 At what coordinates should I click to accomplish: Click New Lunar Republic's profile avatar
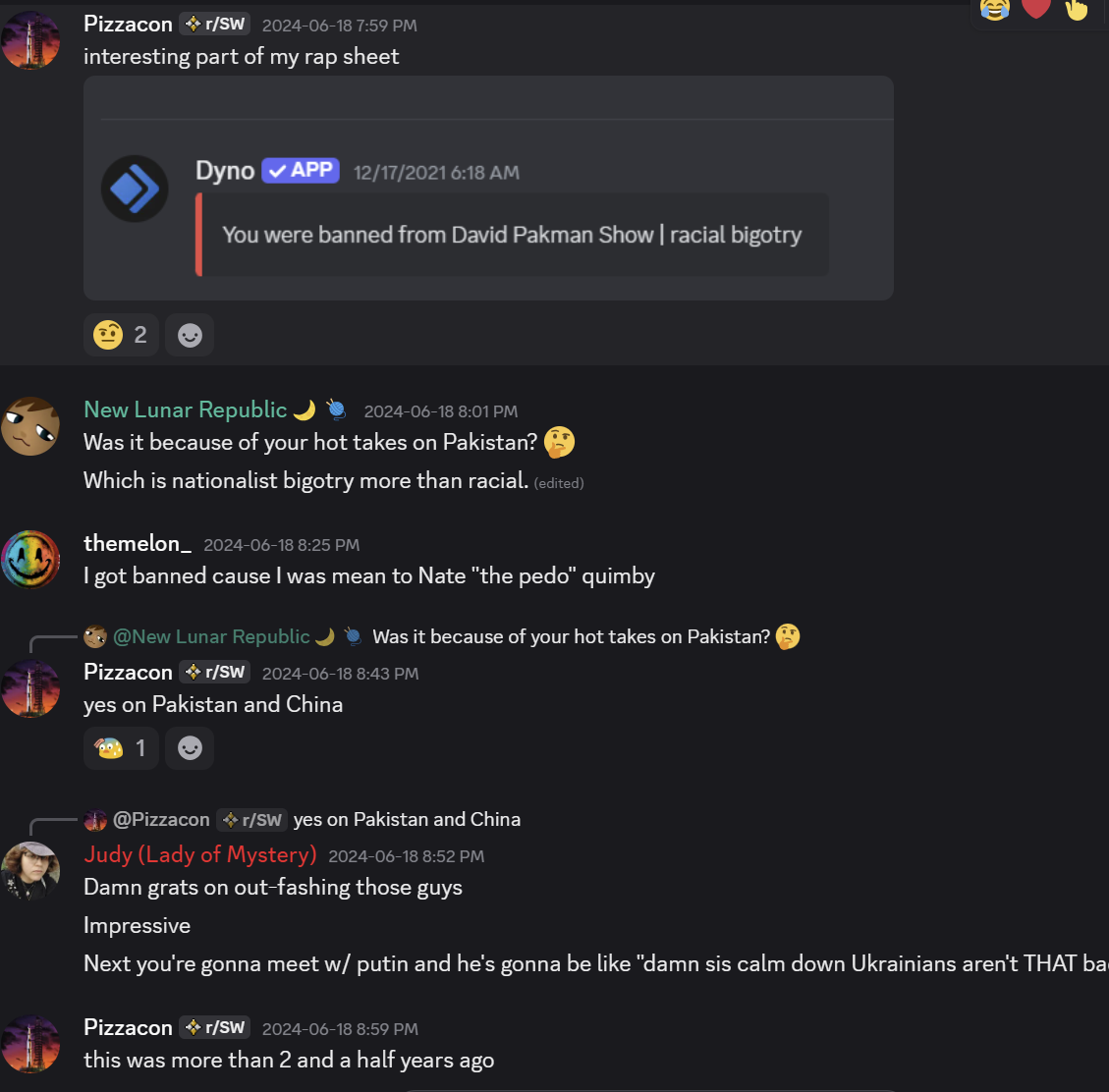30,426
